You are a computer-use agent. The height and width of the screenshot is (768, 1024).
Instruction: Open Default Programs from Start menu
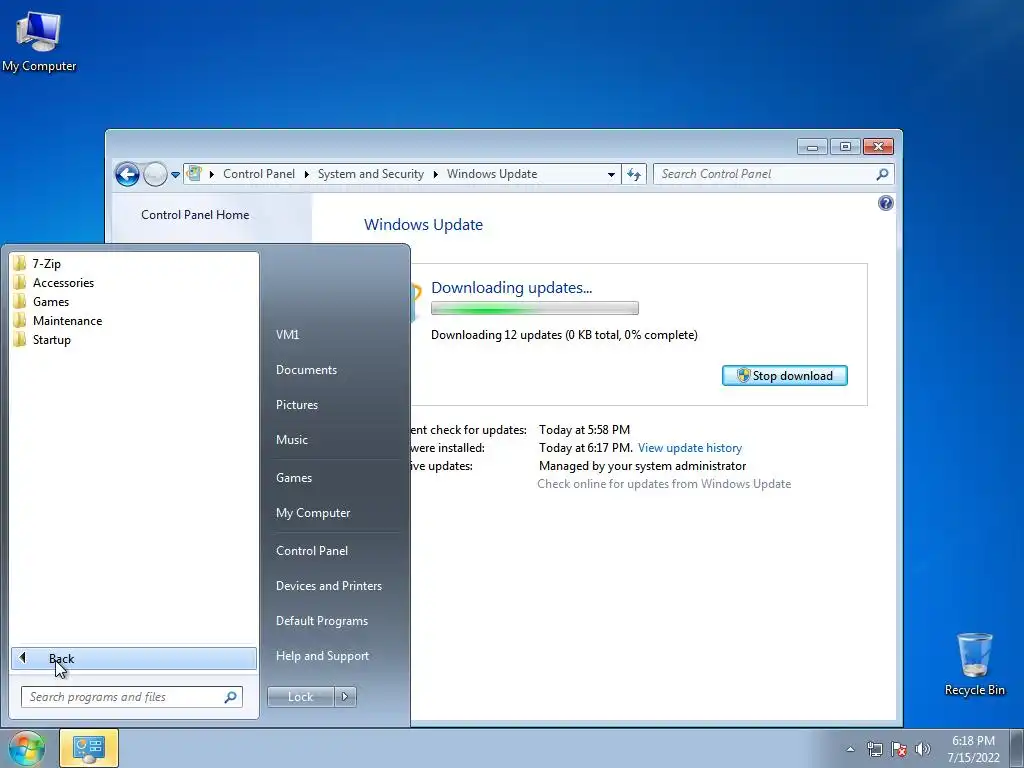coord(322,621)
